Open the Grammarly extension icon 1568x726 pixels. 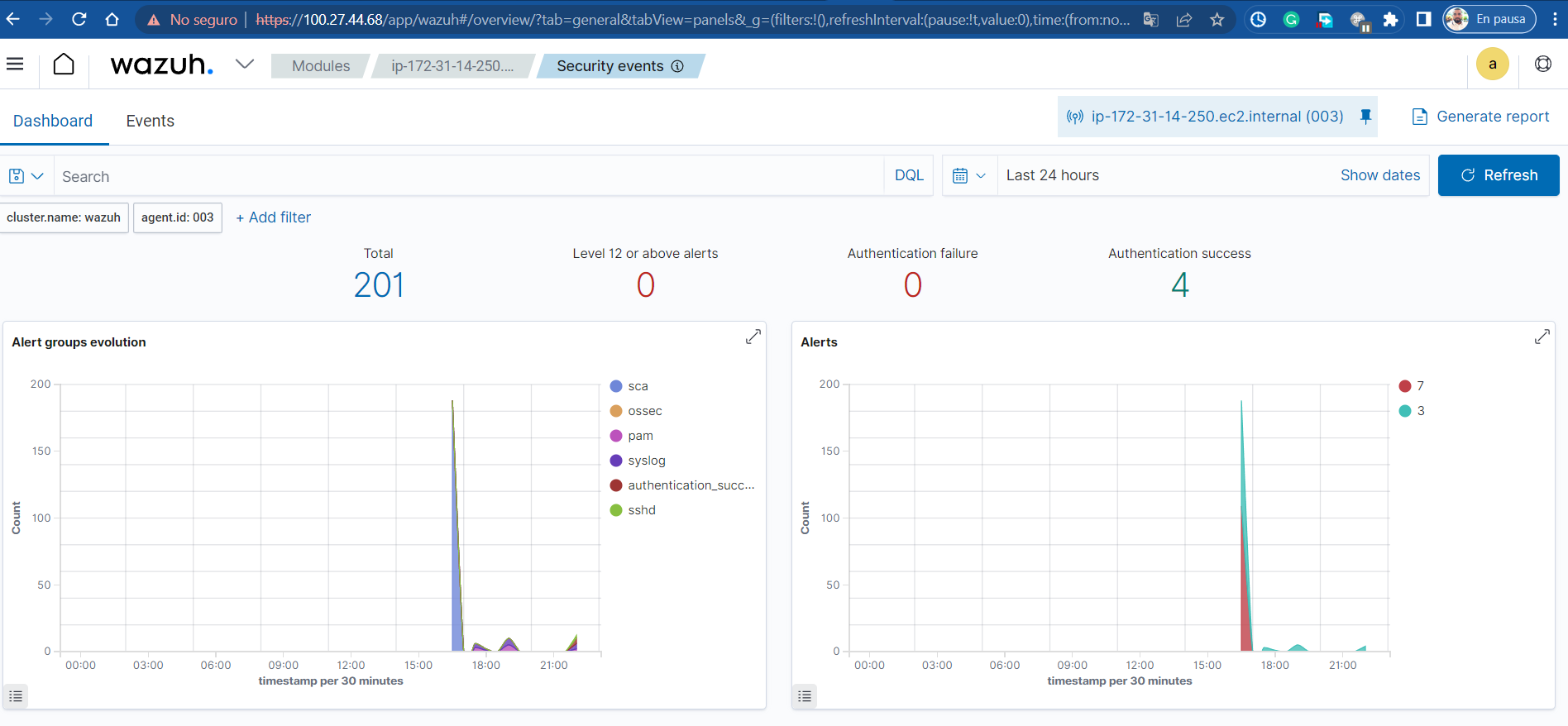[1291, 19]
